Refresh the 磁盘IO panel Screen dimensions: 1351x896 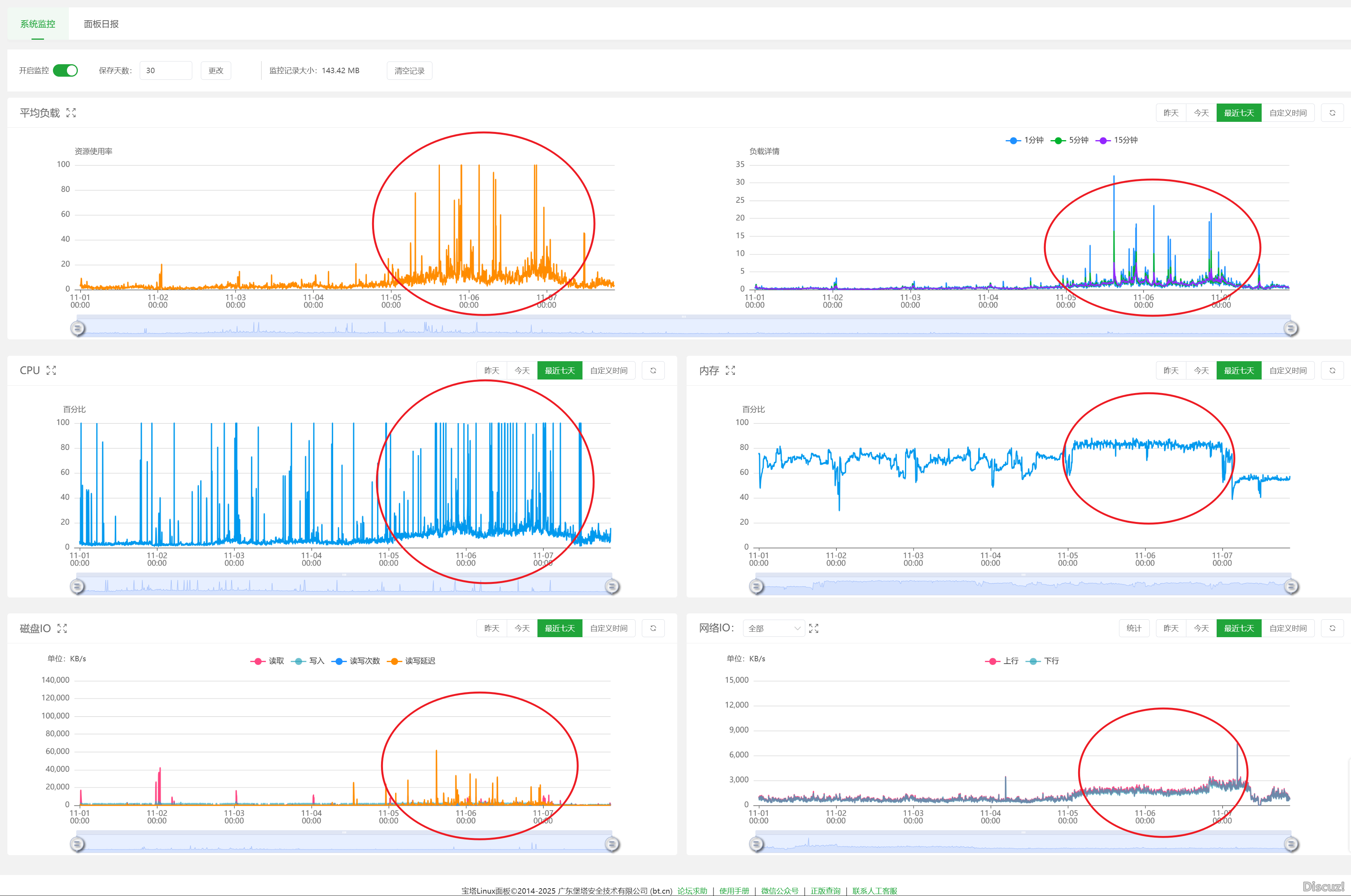point(653,628)
